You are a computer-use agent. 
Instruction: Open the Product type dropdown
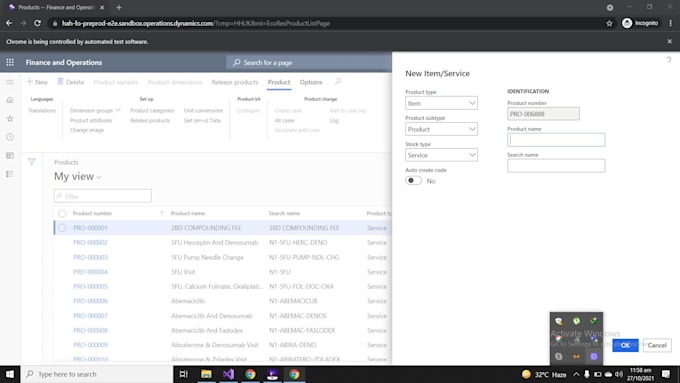click(x=441, y=103)
